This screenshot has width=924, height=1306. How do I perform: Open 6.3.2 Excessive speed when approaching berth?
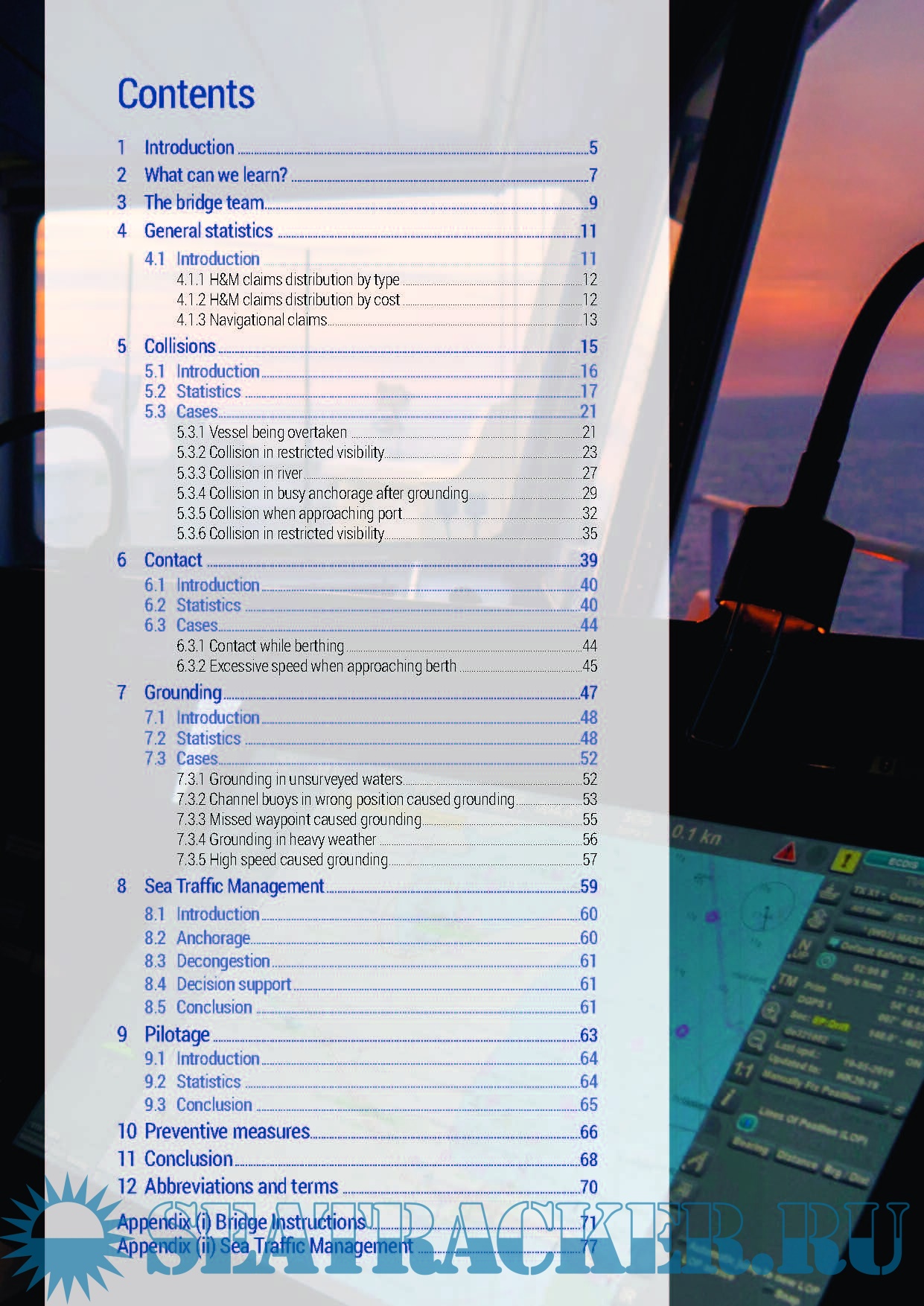pyautogui.click(x=332, y=666)
